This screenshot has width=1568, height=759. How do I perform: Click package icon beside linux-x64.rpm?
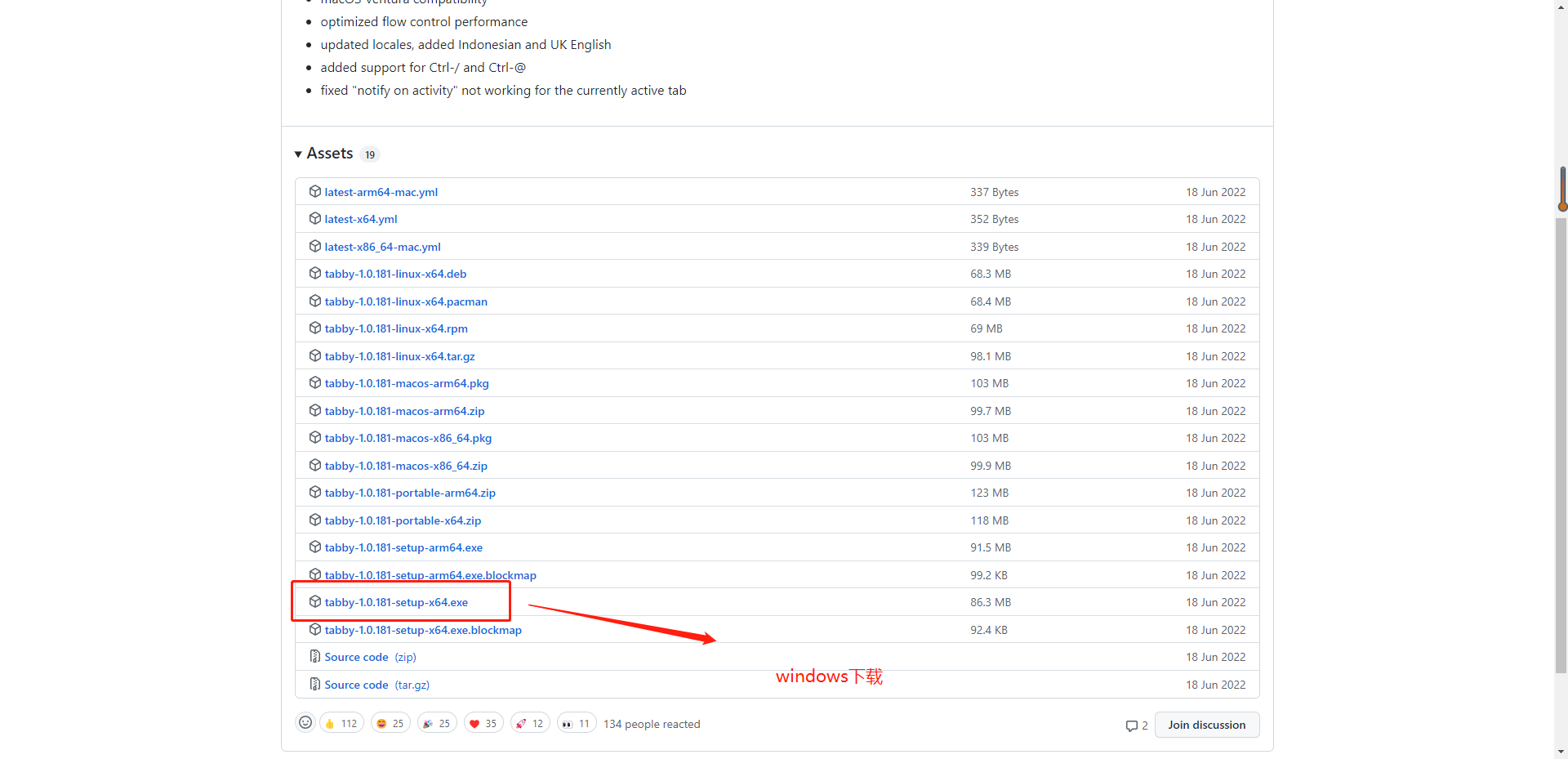[x=315, y=328]
